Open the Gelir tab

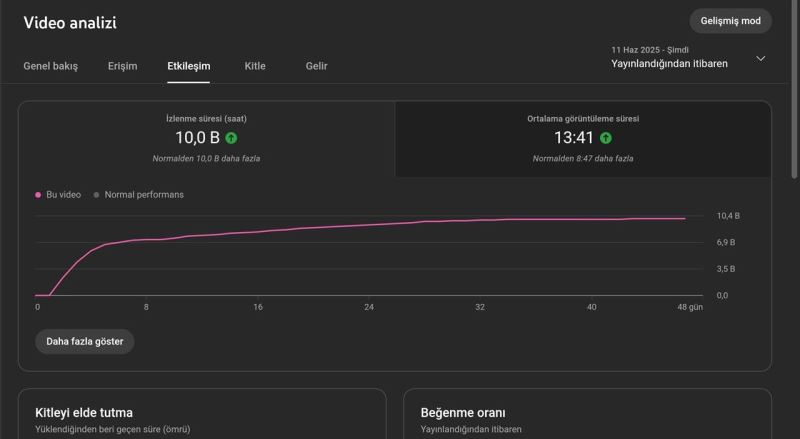[316, 66]
